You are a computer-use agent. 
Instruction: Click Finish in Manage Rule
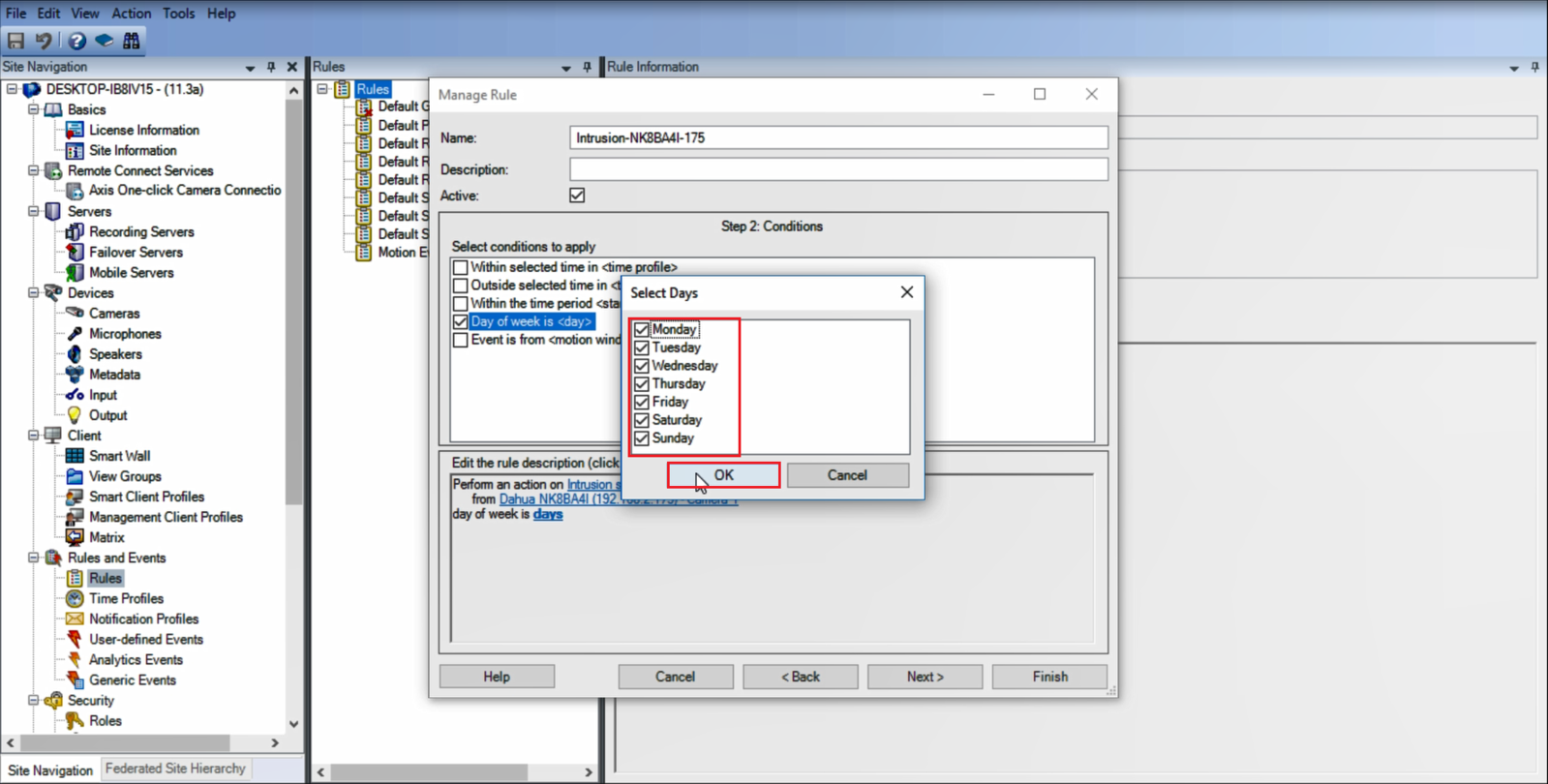click(1049, 677)
